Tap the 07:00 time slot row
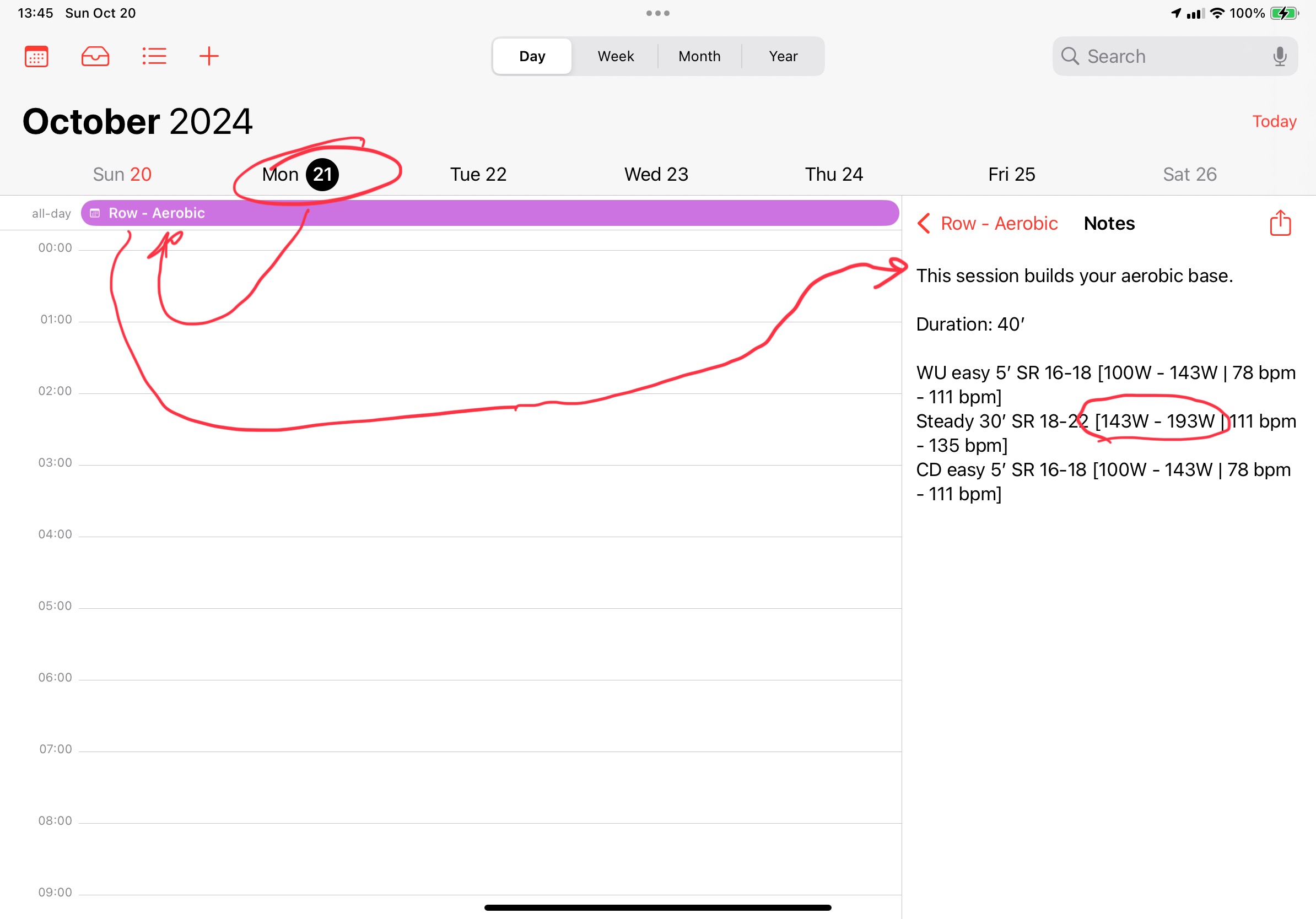 (x=490, y=787)
